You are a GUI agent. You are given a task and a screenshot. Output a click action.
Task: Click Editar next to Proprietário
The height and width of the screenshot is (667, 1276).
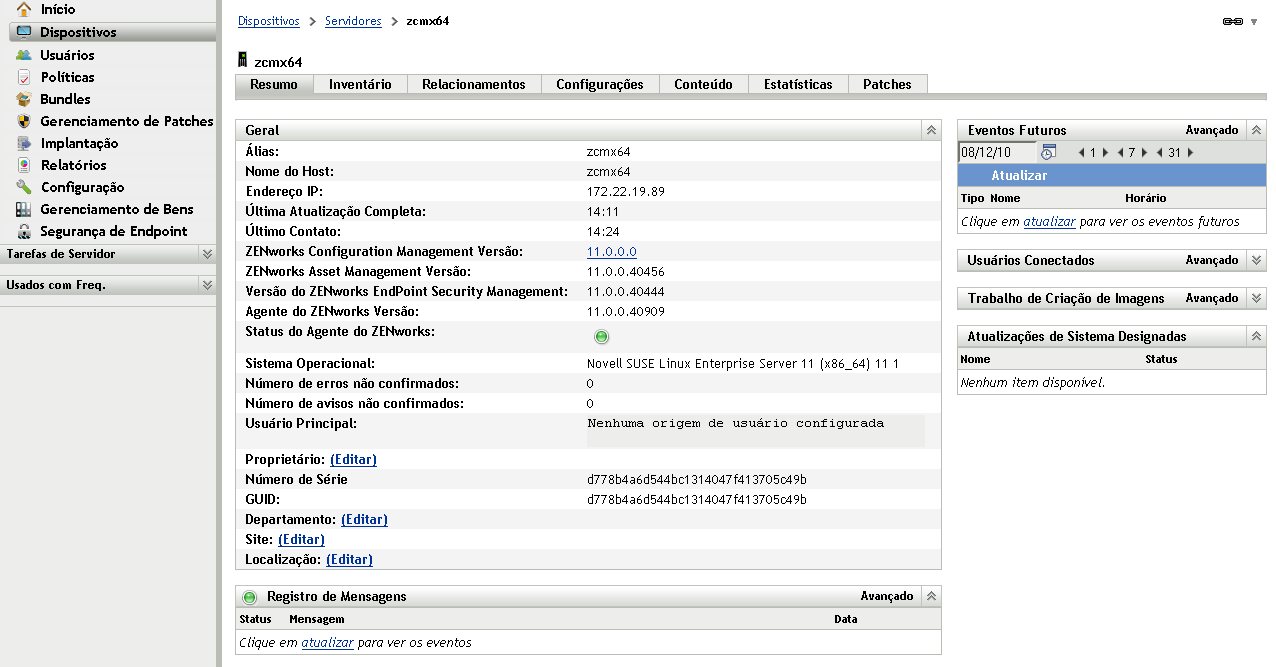coord(353,460)
